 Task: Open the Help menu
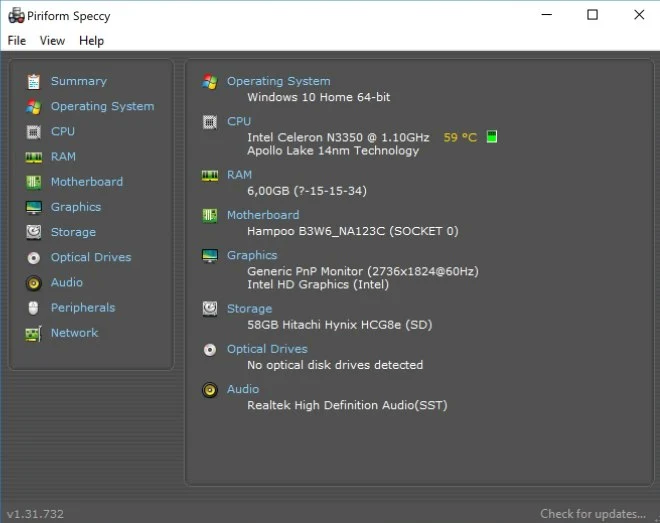[91, 41]
